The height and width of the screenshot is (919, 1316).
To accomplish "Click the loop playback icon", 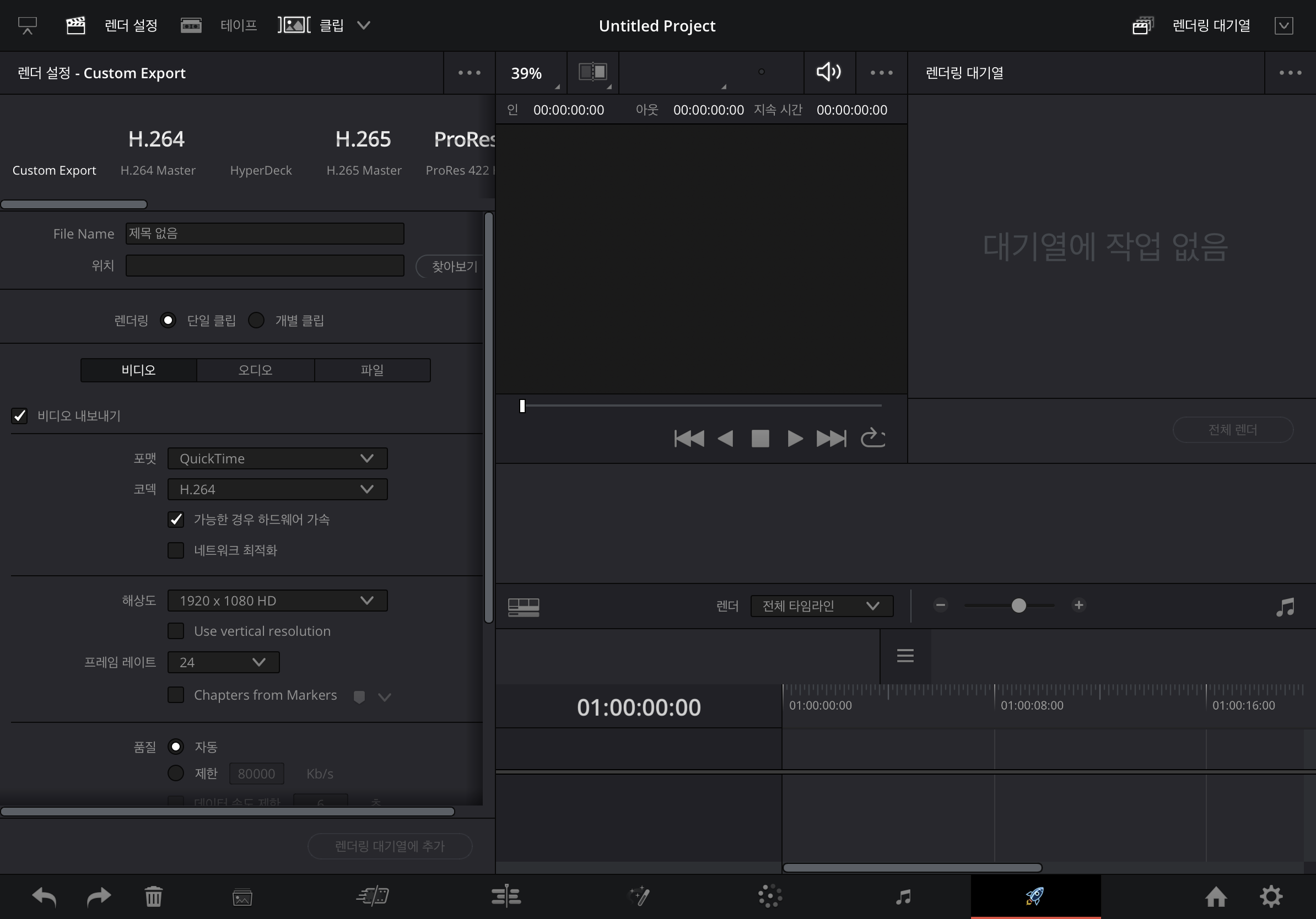I will tap(872, 439).
